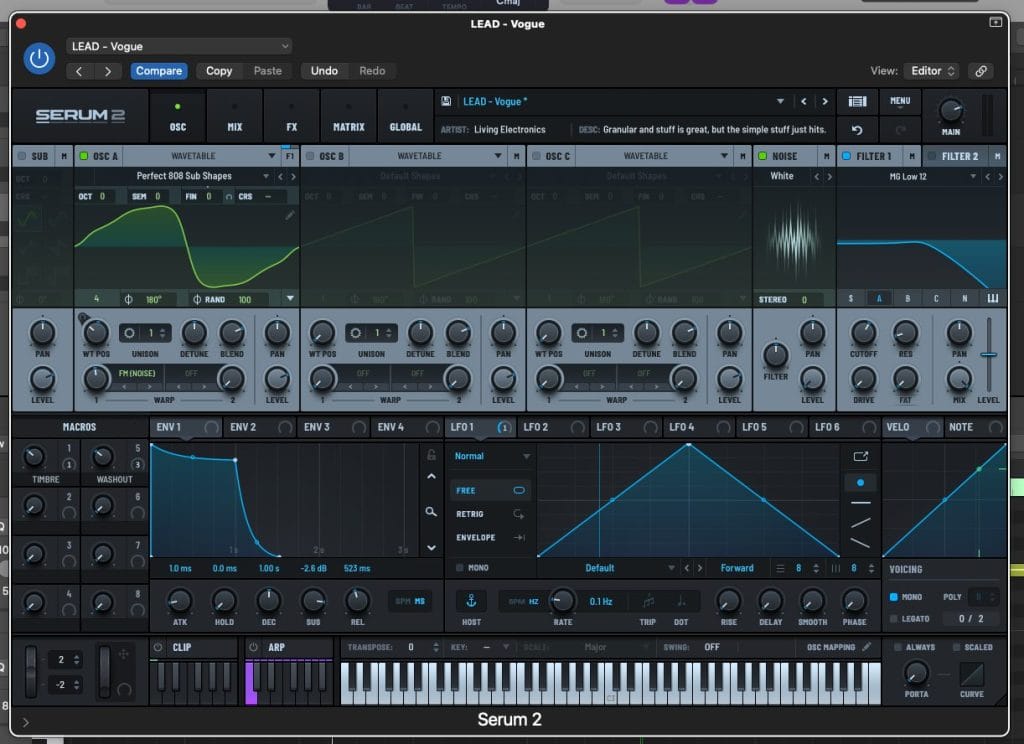
Task: Click the TRANSPOSE value field
Action: tap(410, 647)
